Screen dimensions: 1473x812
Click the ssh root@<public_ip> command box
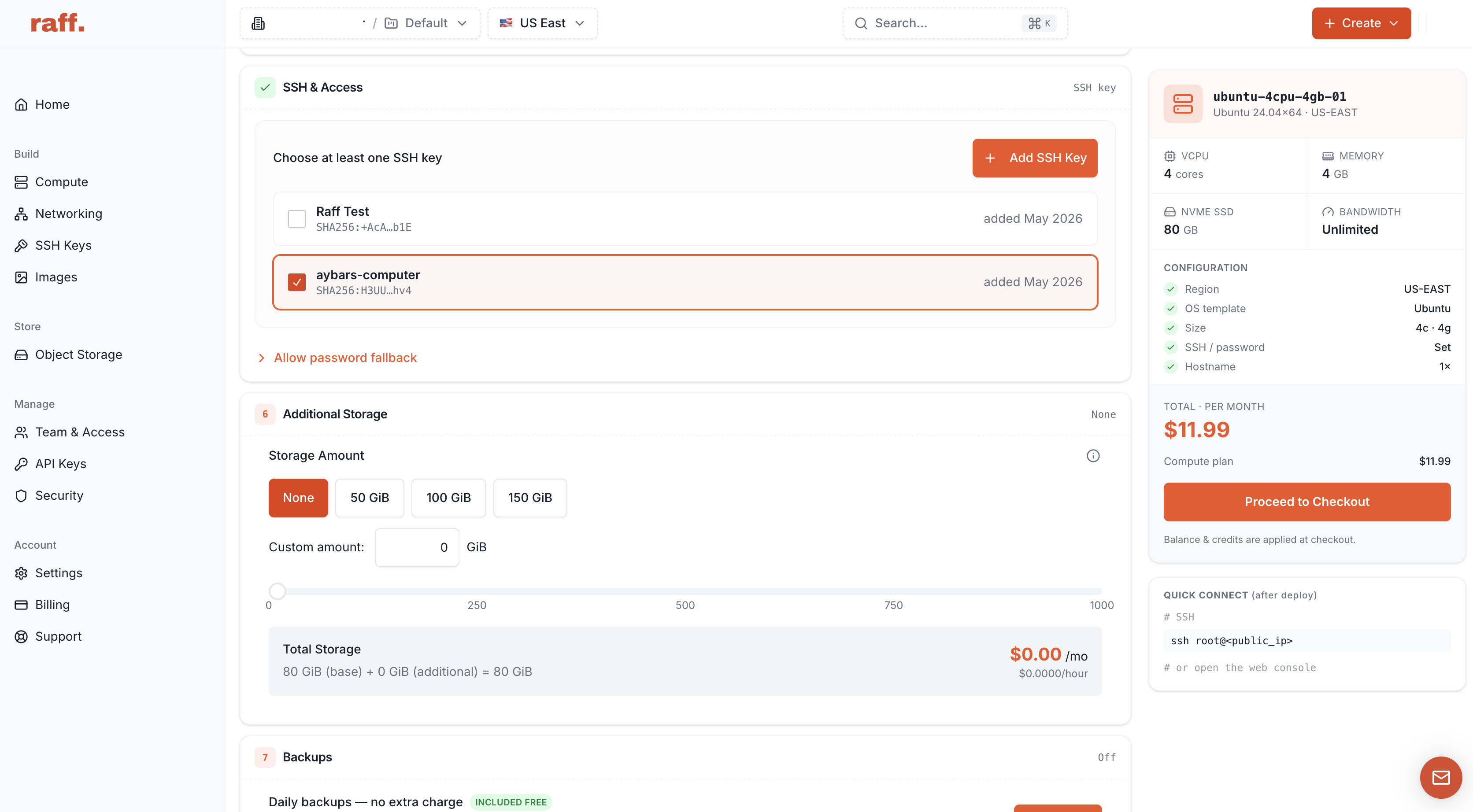pos(1306,641)
